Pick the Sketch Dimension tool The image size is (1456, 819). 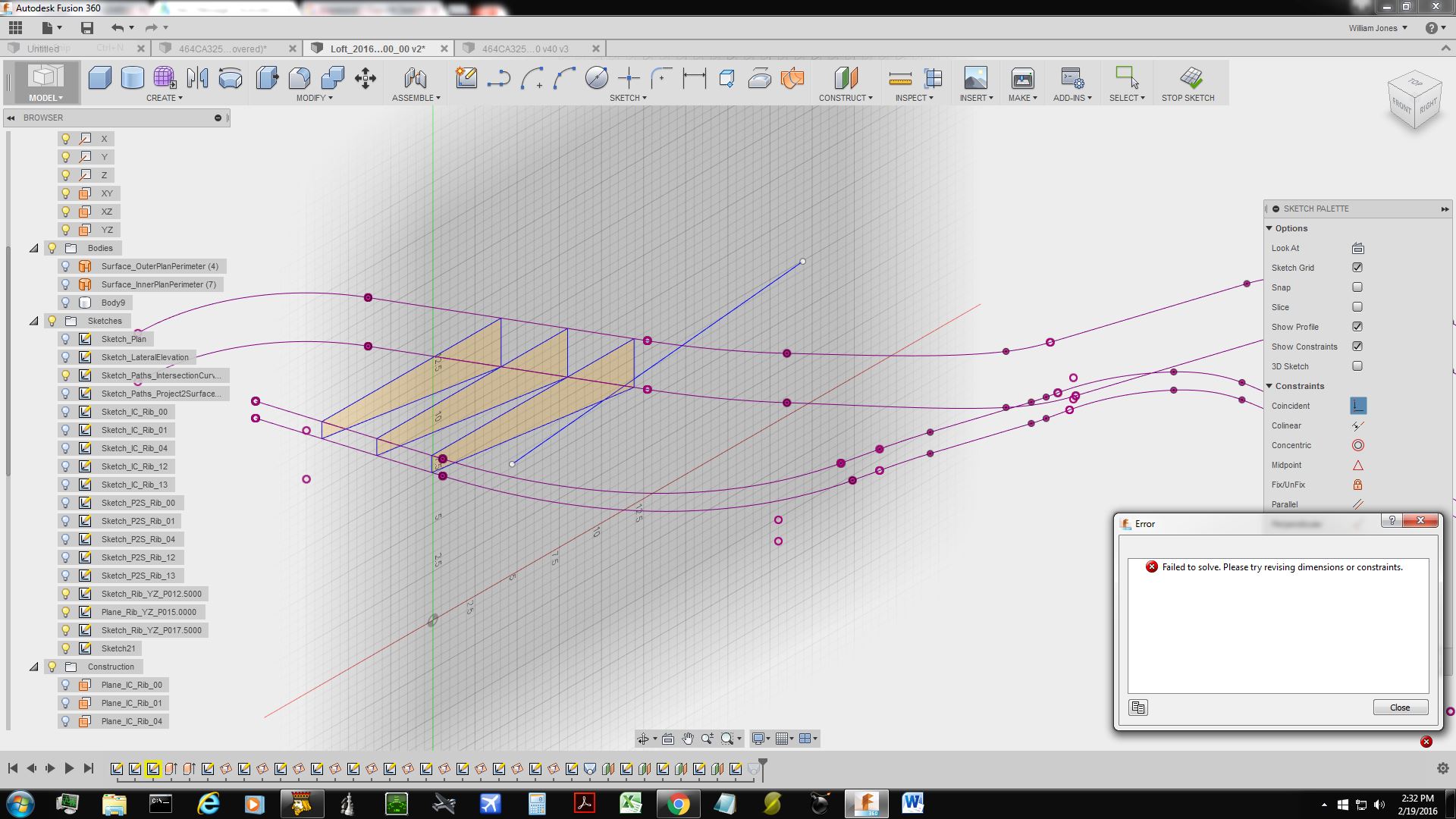tap(694, 78)
